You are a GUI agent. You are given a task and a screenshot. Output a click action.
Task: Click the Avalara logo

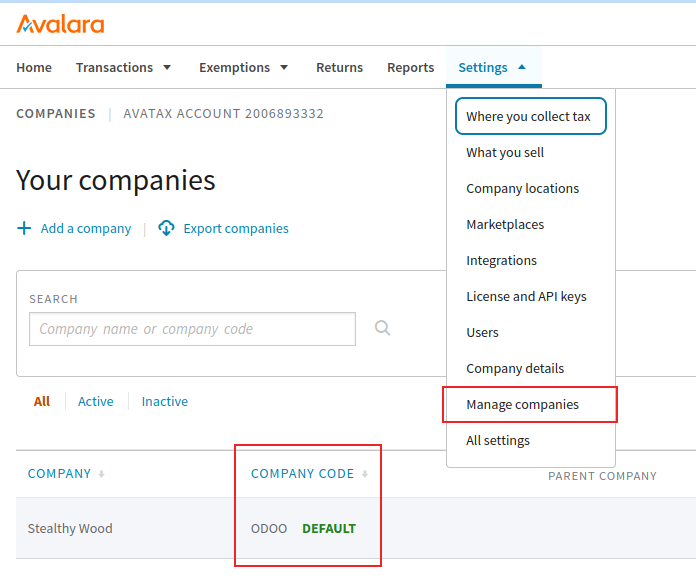60,24
